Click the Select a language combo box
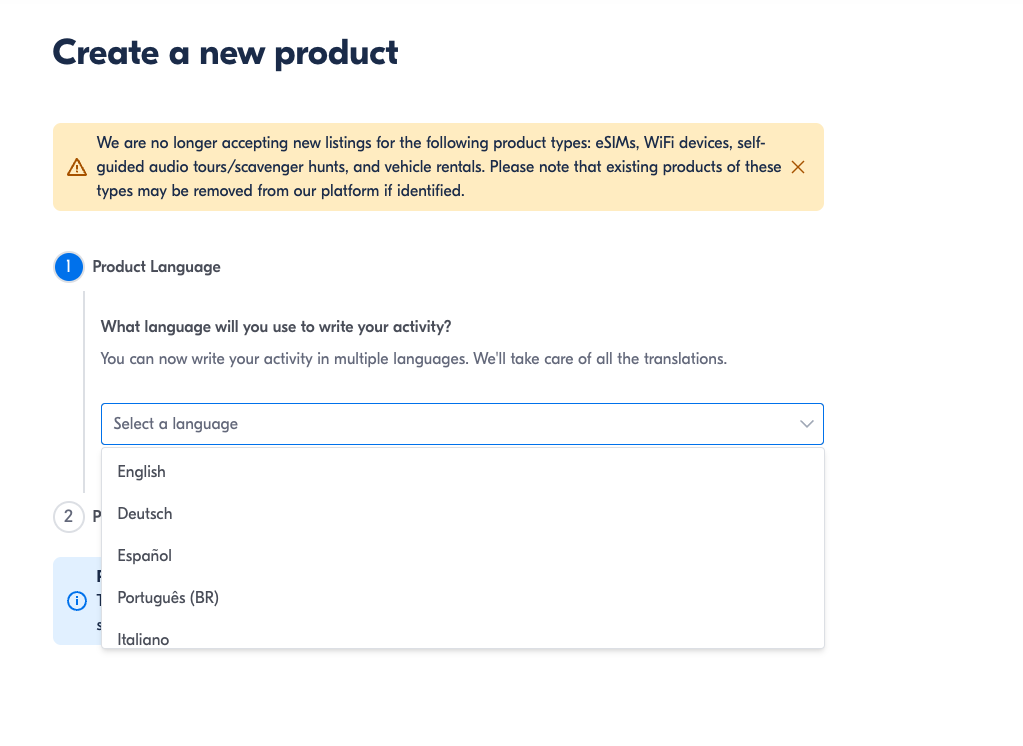Screen dimensions: 1023x746 (462, 424)
